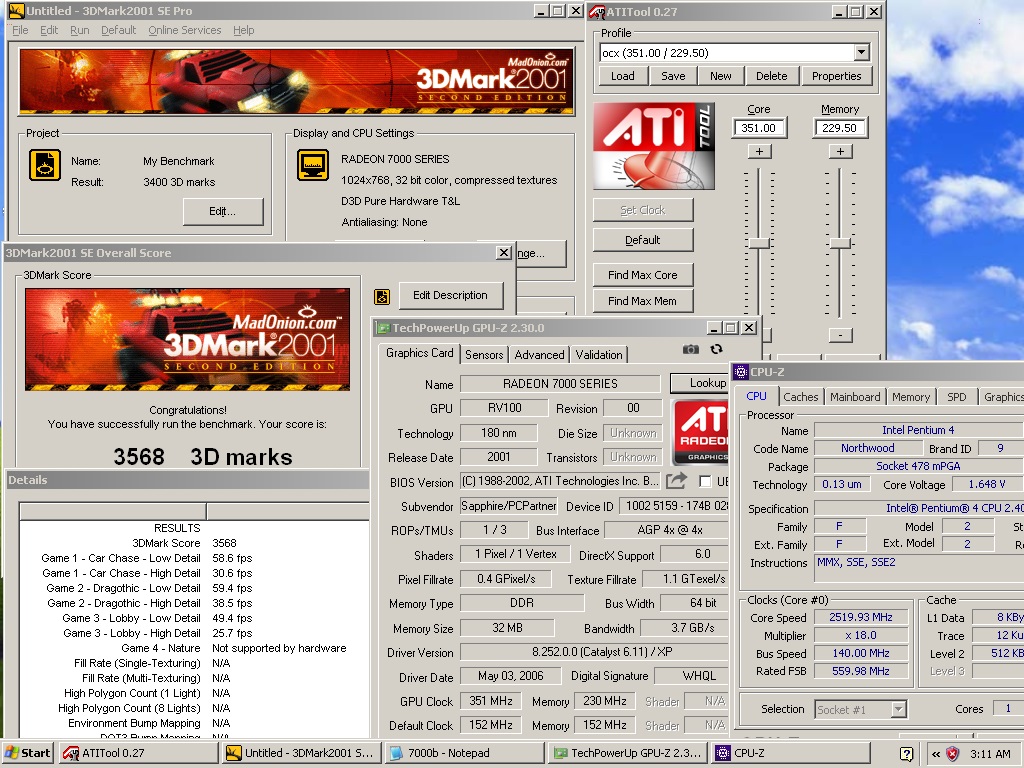1024x768 pixels.
Task: Switch to Caches tab in CPU-Z
Action: click(x=800, y=396)
